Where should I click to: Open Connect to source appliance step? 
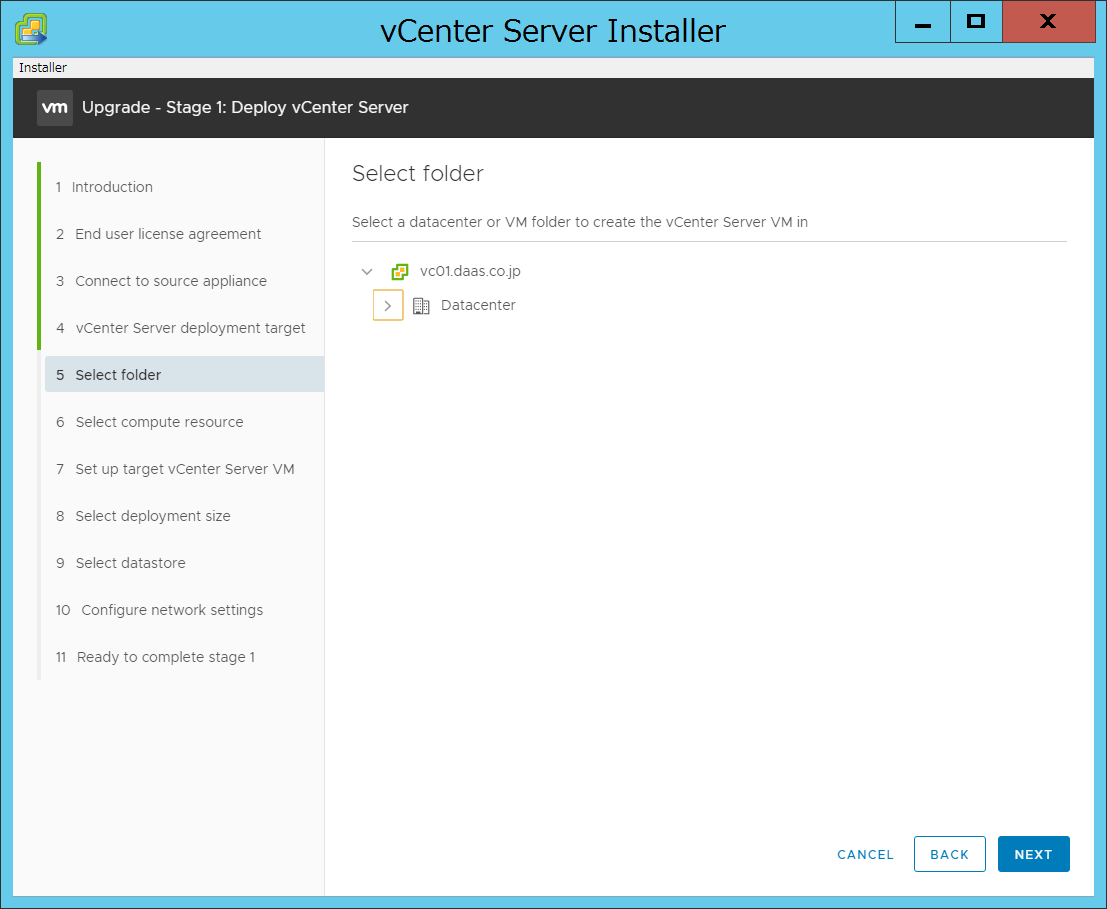click(x=161, y=281)
